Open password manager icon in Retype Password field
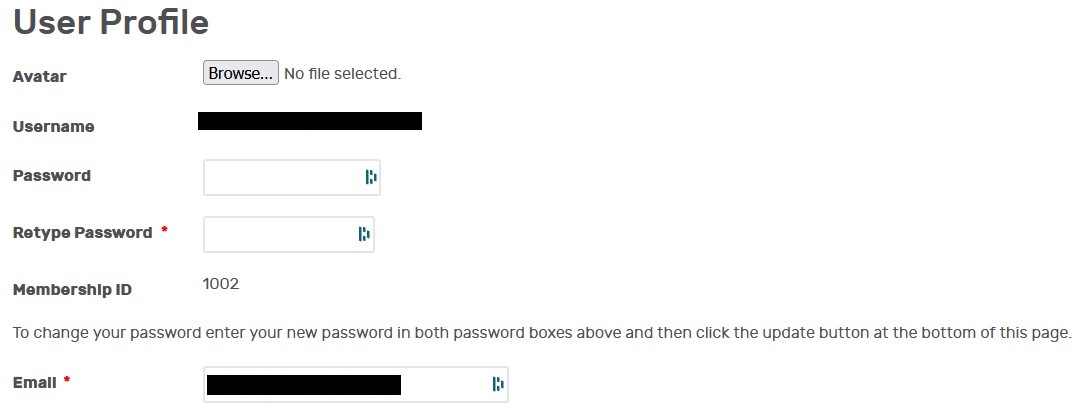The width and height of the screenshot is (1078, 409). (x=364, y=234)
